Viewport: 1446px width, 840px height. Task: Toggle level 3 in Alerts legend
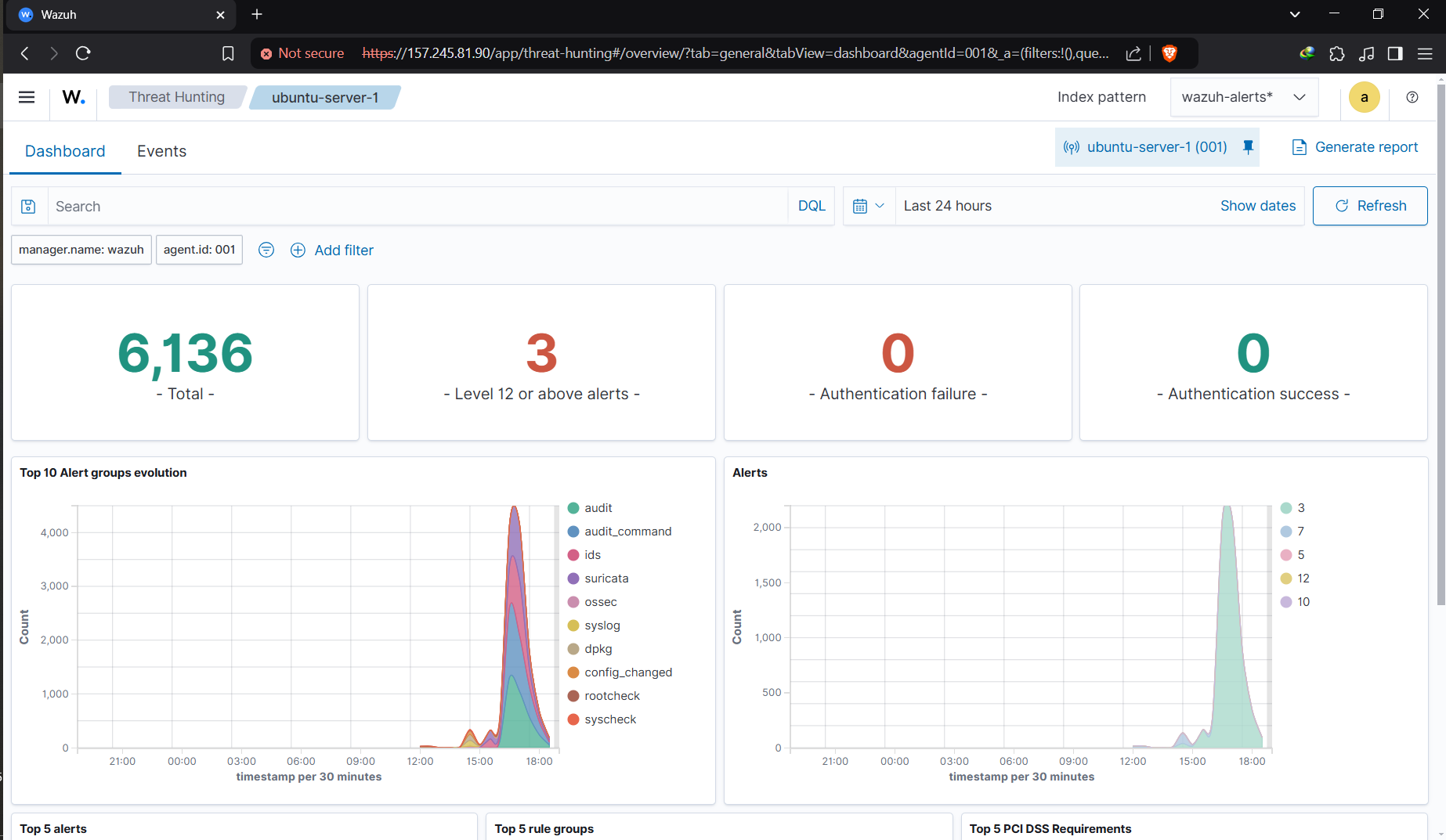tap(1292, 508)
